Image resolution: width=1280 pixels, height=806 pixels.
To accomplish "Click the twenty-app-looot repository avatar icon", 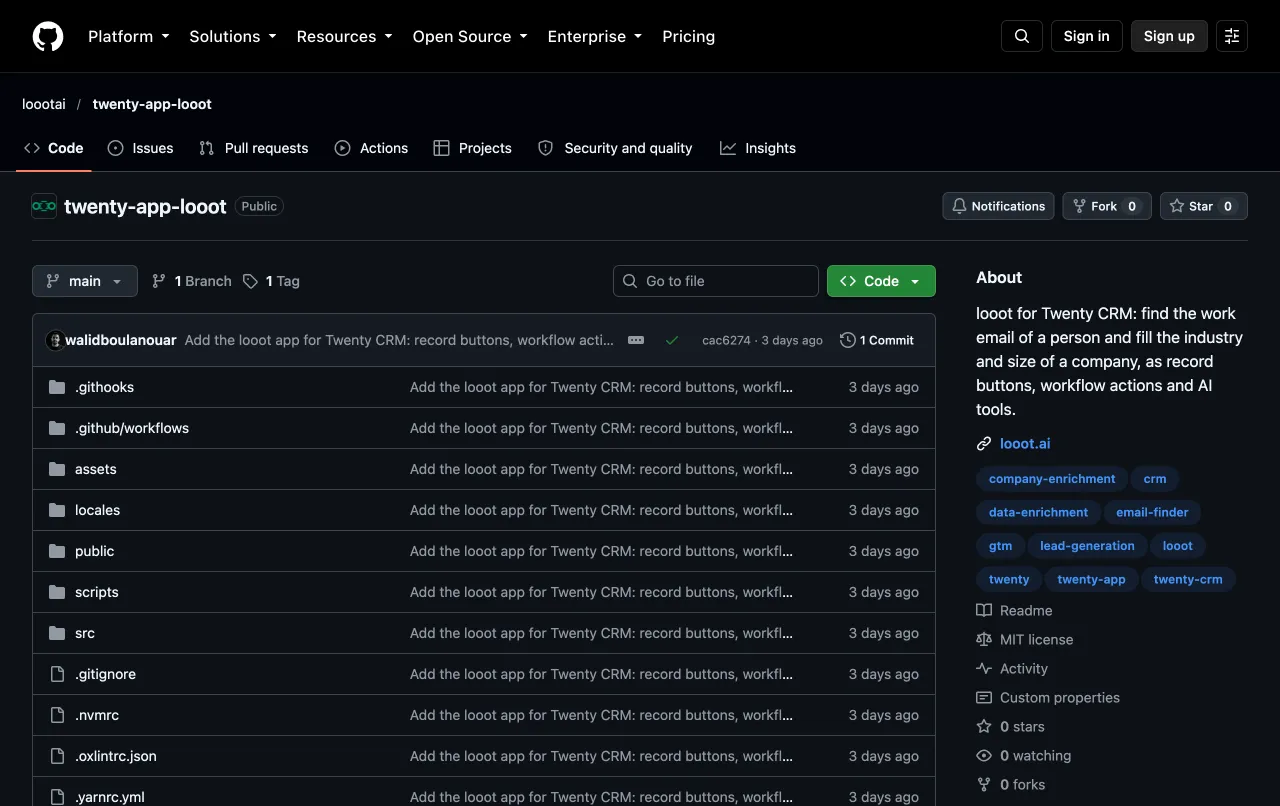I will point(44,206).
